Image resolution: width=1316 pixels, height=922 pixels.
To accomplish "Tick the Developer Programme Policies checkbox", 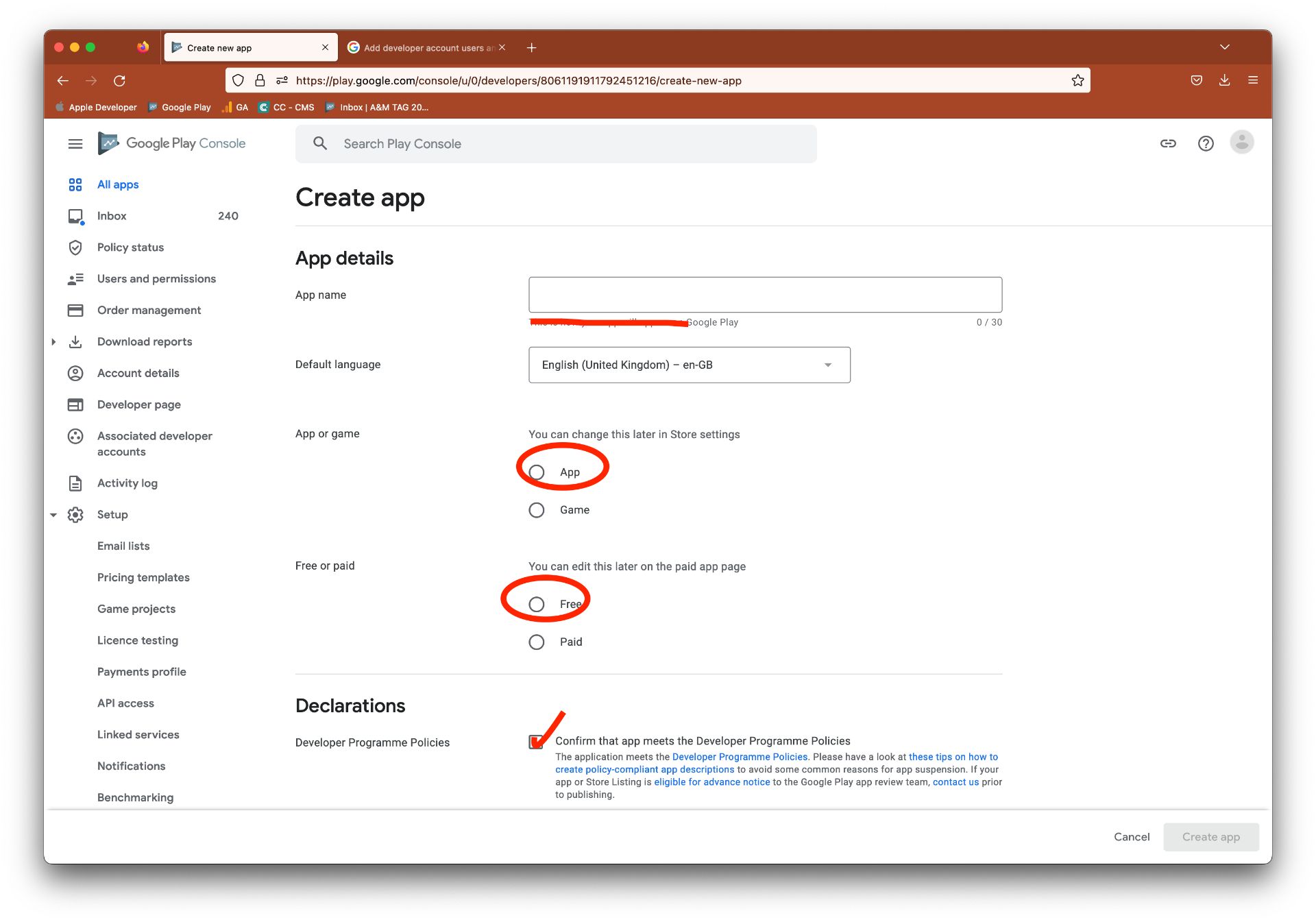I will click(x=536, y=742).
